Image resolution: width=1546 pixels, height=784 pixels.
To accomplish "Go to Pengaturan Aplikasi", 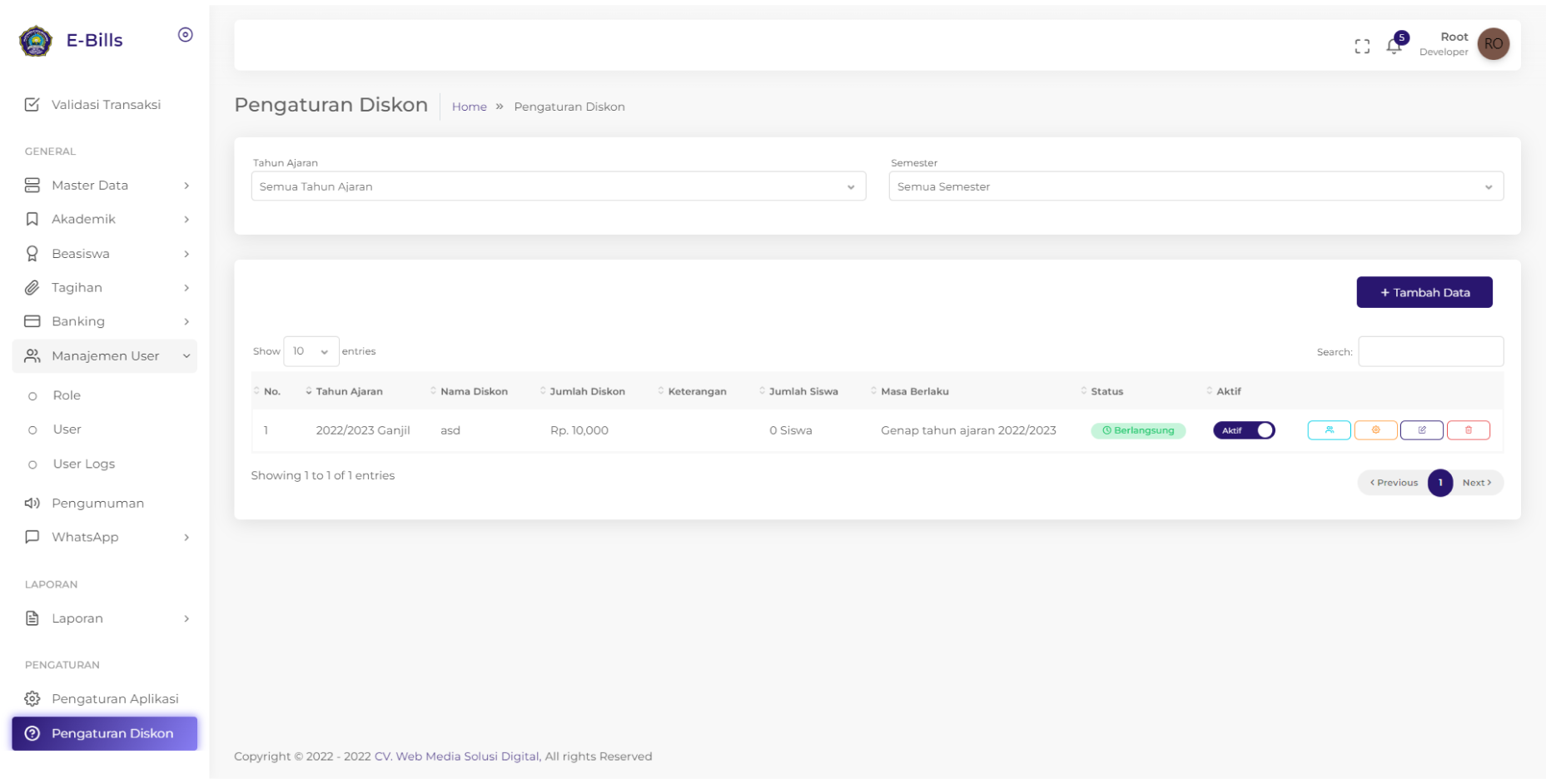I will (x=115, y=699).
